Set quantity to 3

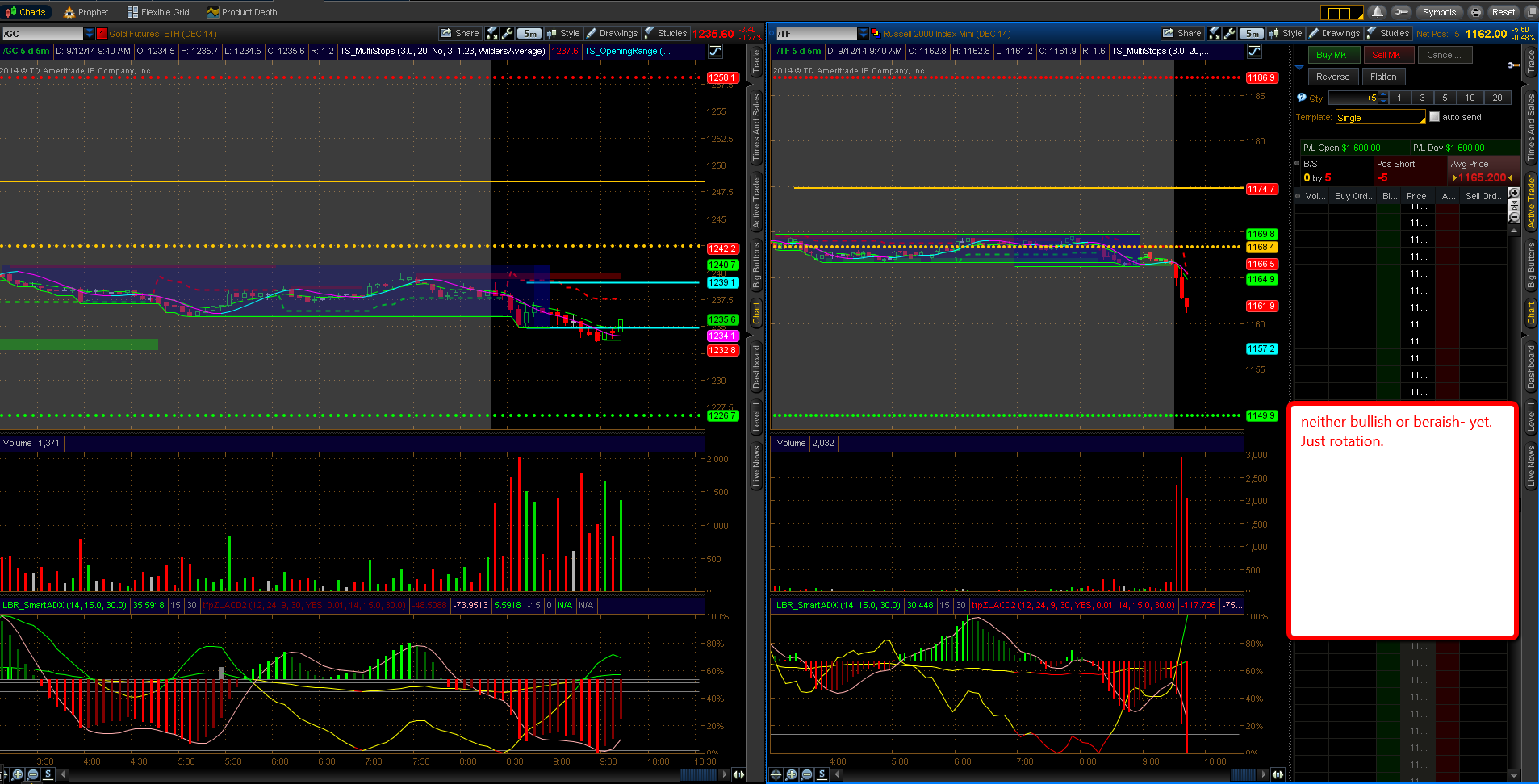click(x=1422, y=98)
